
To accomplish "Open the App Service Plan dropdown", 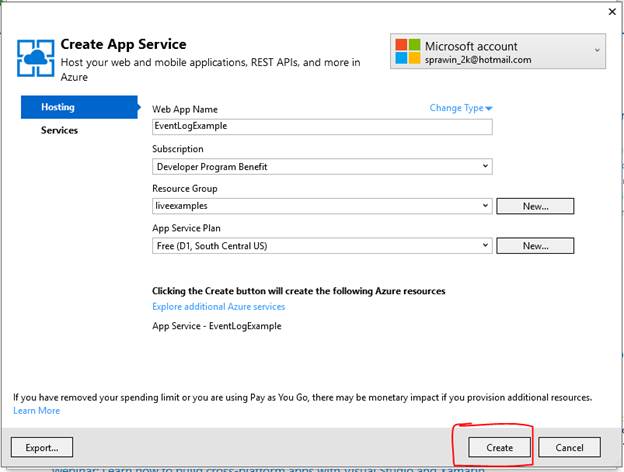I will coord(486,245).
